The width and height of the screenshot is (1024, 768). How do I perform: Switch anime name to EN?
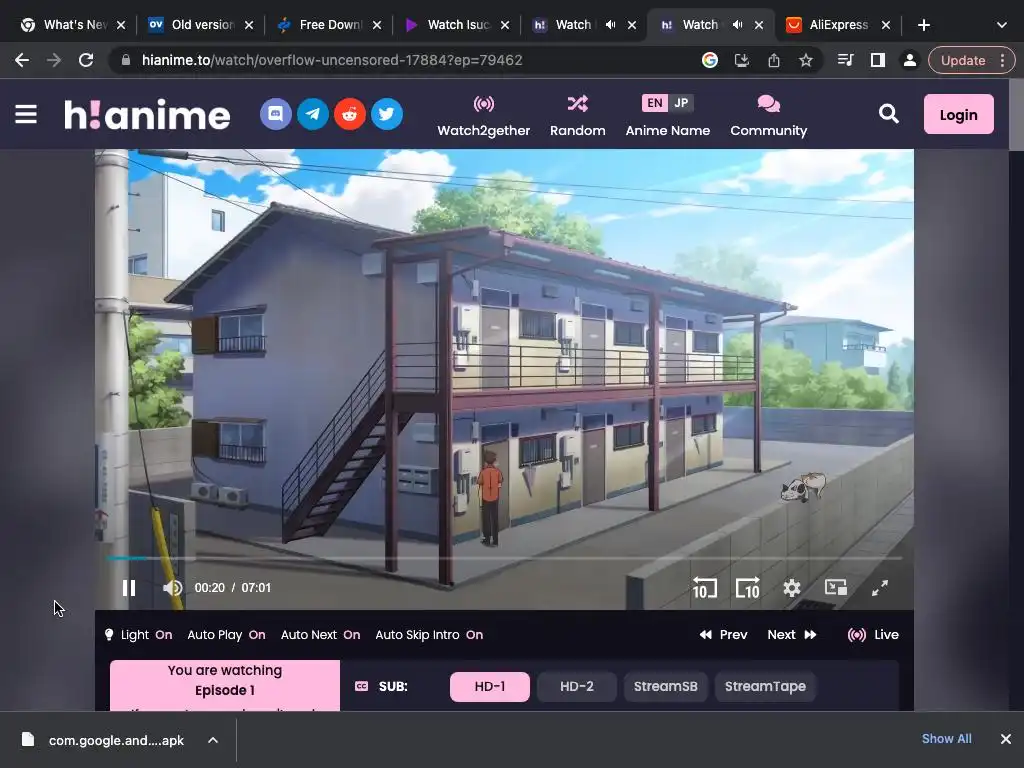tap(654, 103)
